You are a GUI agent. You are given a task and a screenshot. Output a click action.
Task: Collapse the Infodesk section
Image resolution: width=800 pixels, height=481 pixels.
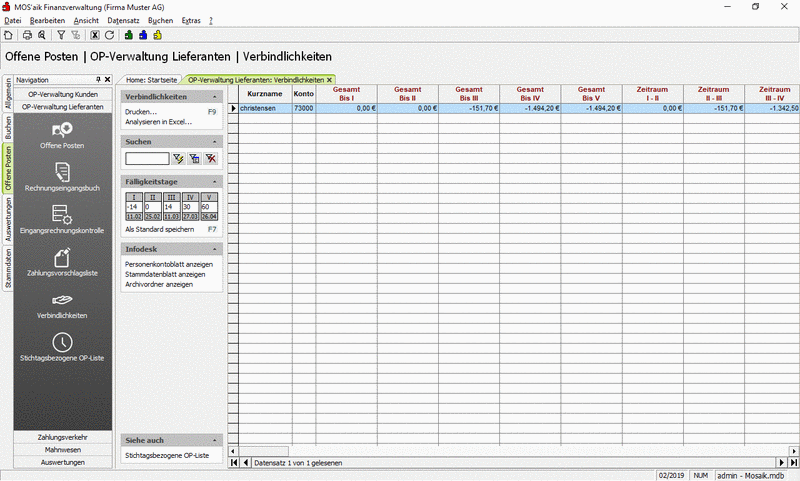click(214, 249)
